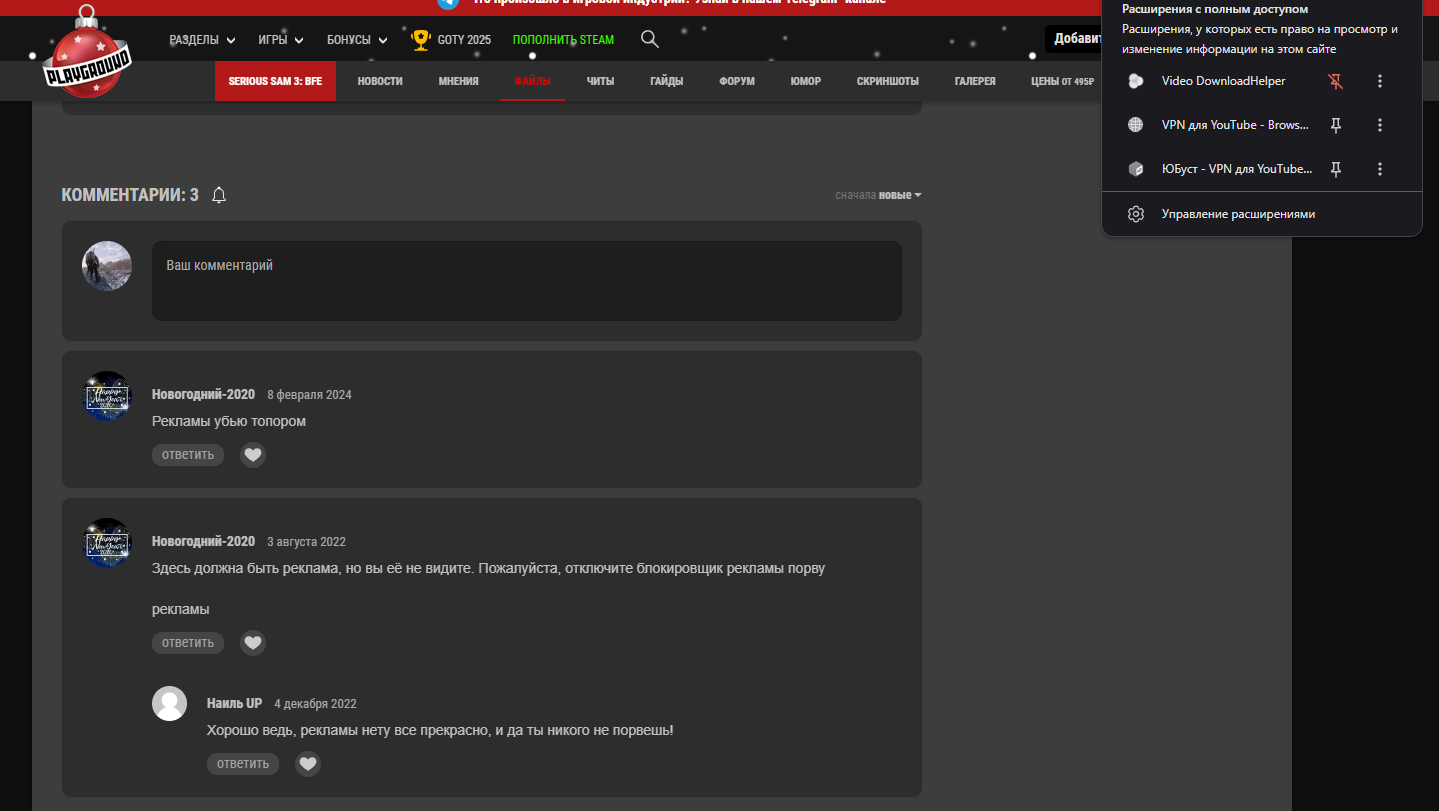Toggle pin for ЮБуст extension

1335,169
